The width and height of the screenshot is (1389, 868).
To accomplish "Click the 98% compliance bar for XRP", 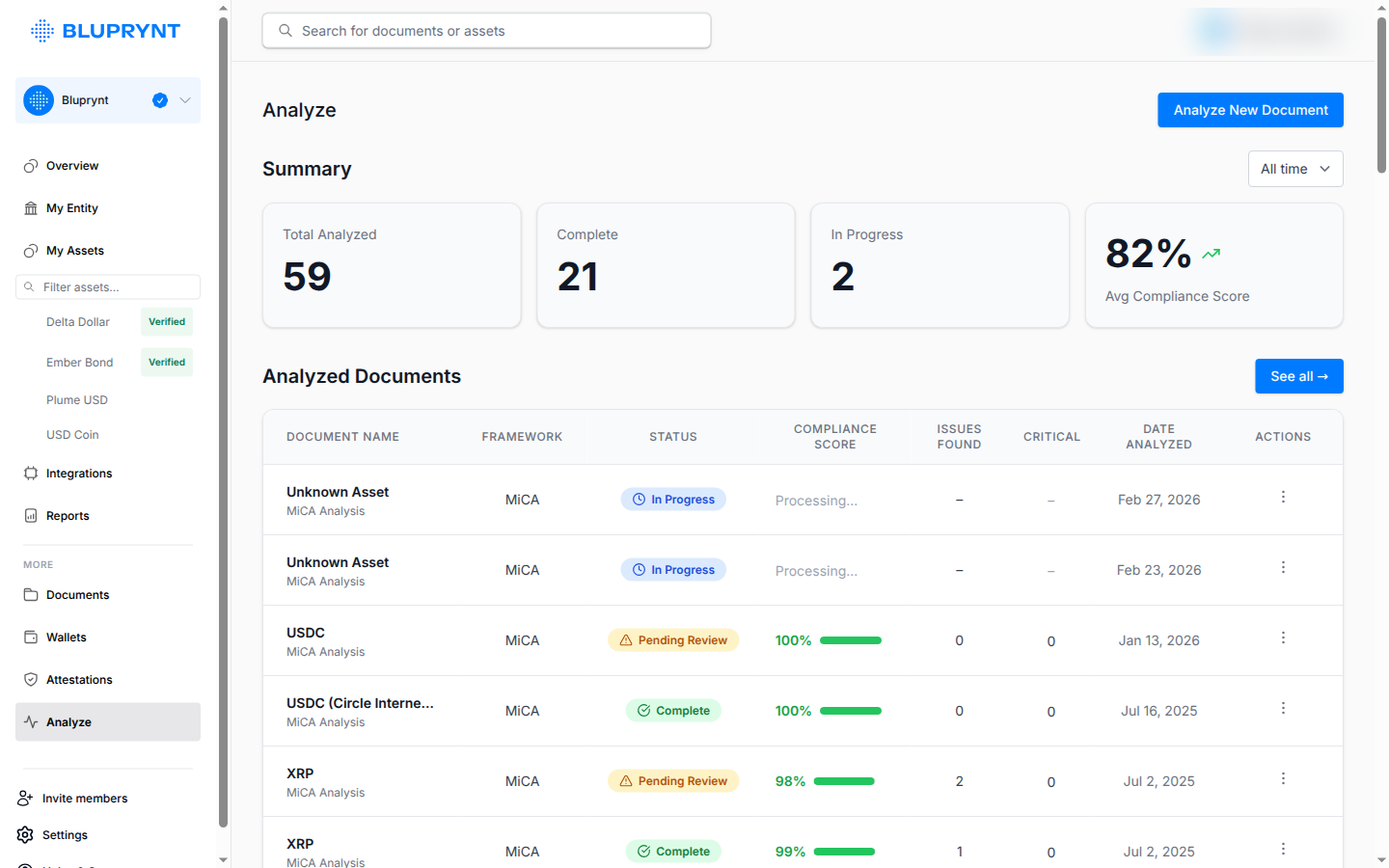I will click(x=844, y=781).
